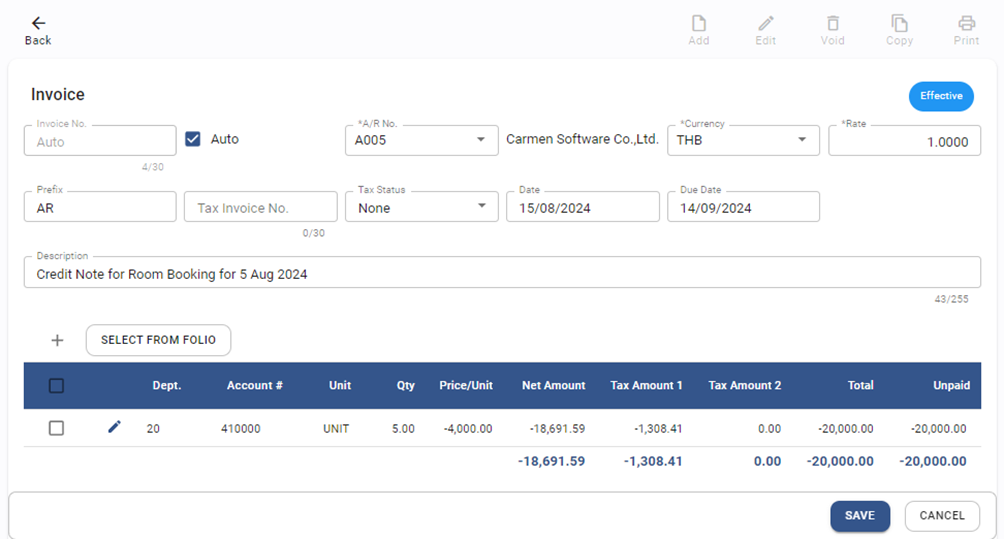Click the Description text field

click(500, 273)
